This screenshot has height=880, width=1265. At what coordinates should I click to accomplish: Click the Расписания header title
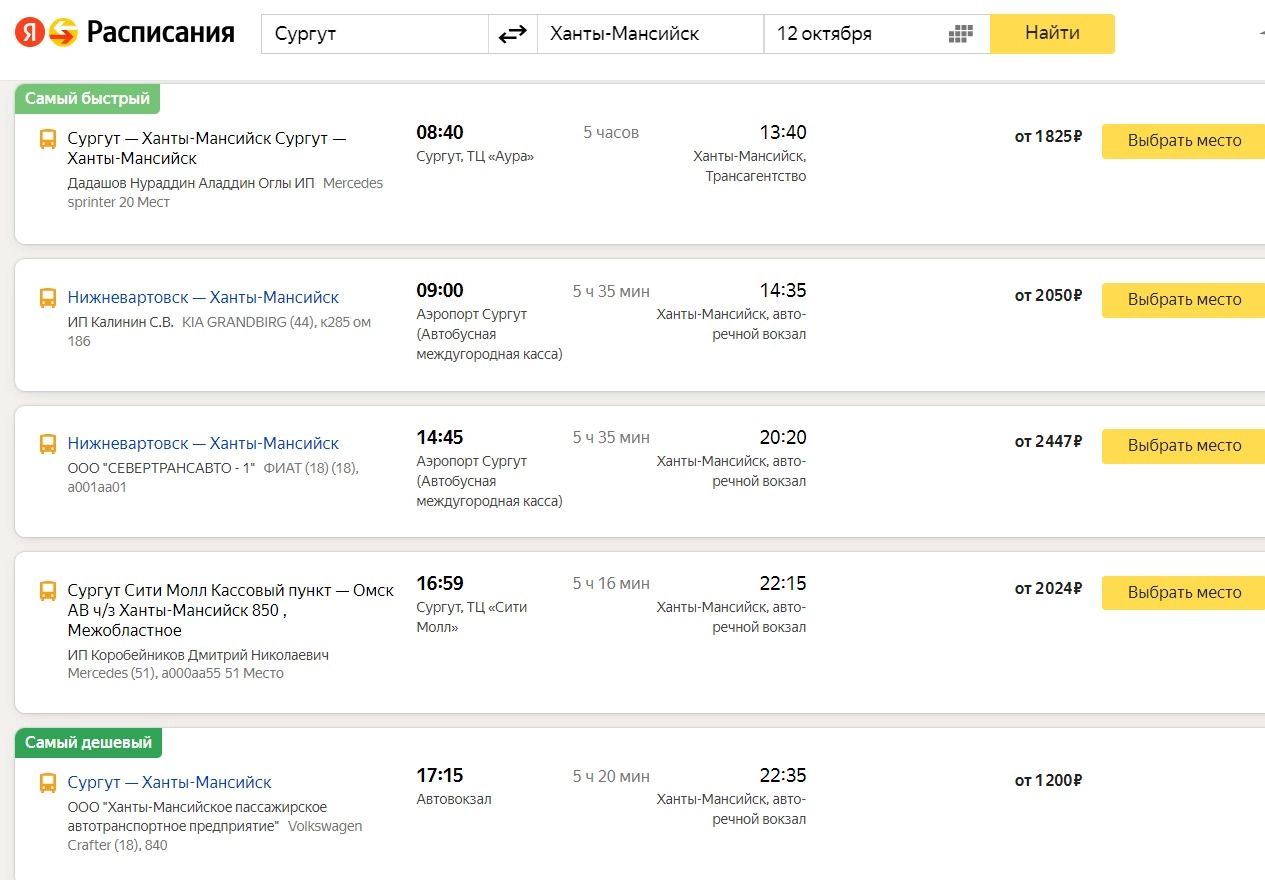click(160, 33)
